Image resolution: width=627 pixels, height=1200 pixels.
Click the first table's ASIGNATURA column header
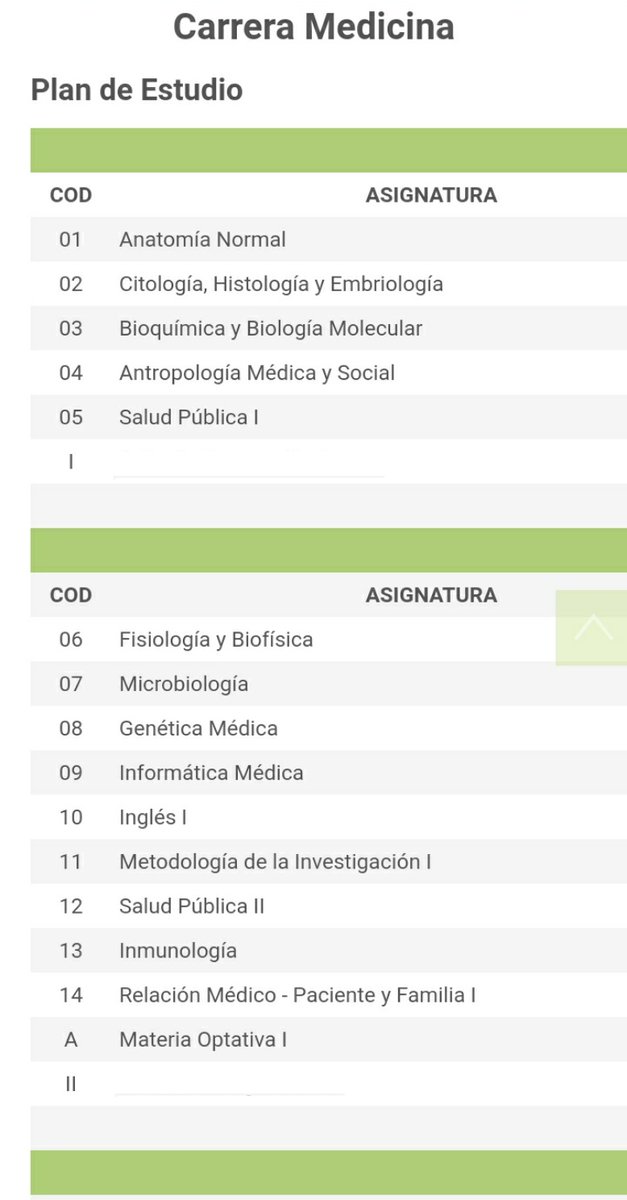(431, 195)
